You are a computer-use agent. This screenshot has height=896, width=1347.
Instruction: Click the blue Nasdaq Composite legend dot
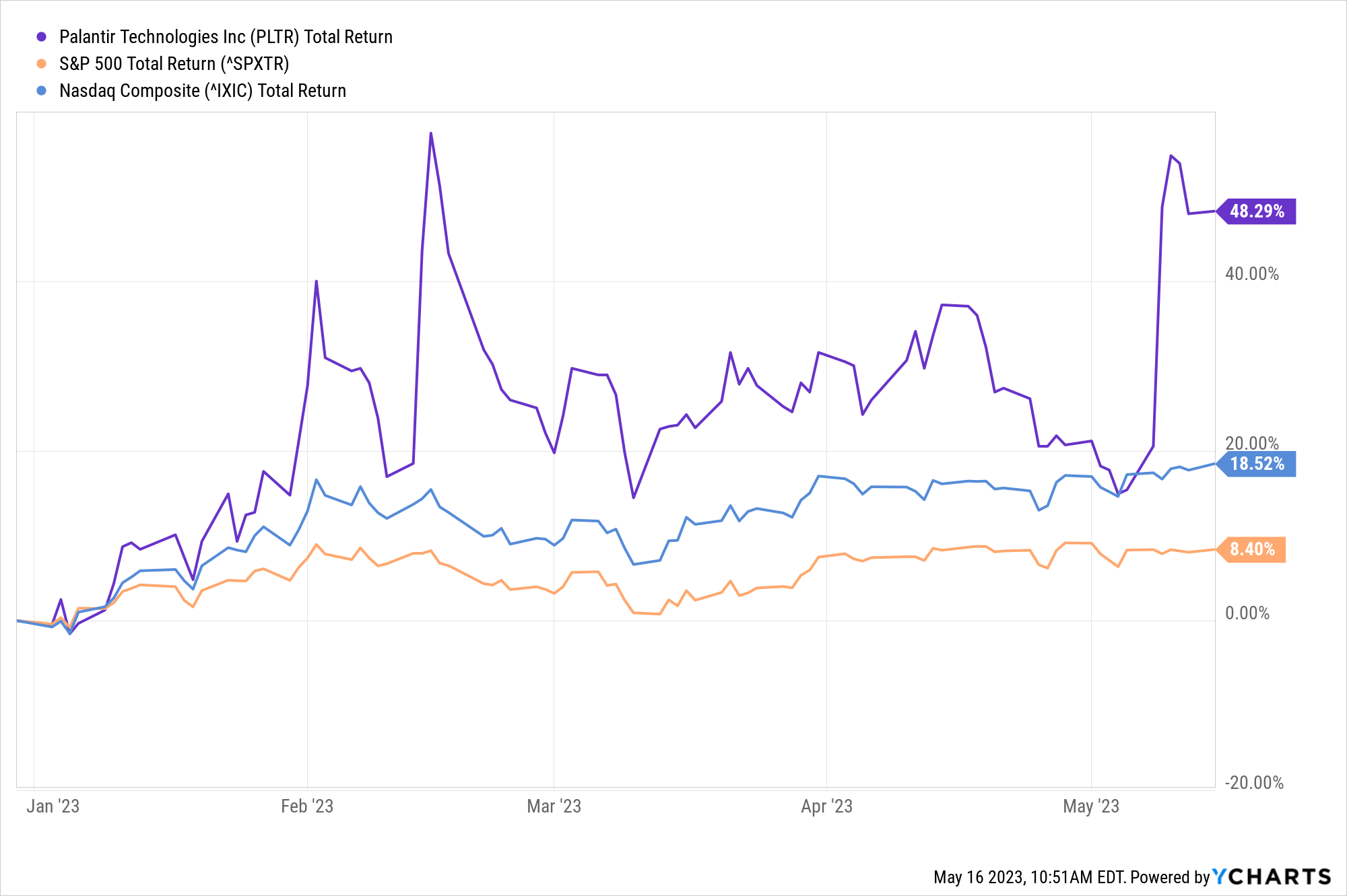(42, 91)
